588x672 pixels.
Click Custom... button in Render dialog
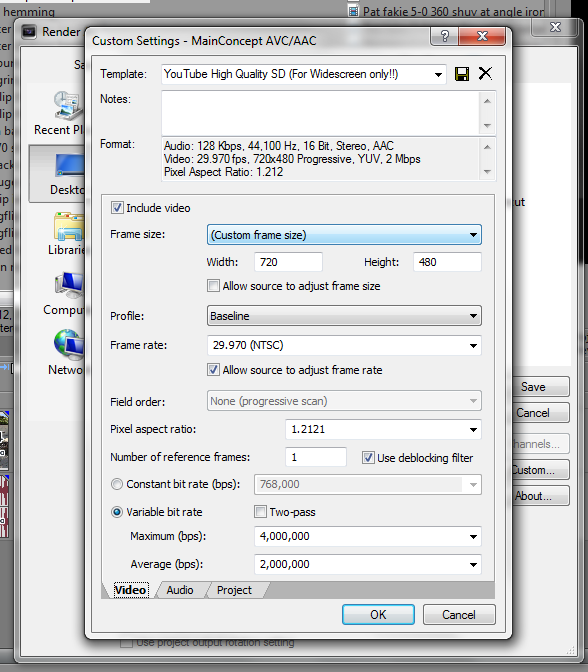541,470
